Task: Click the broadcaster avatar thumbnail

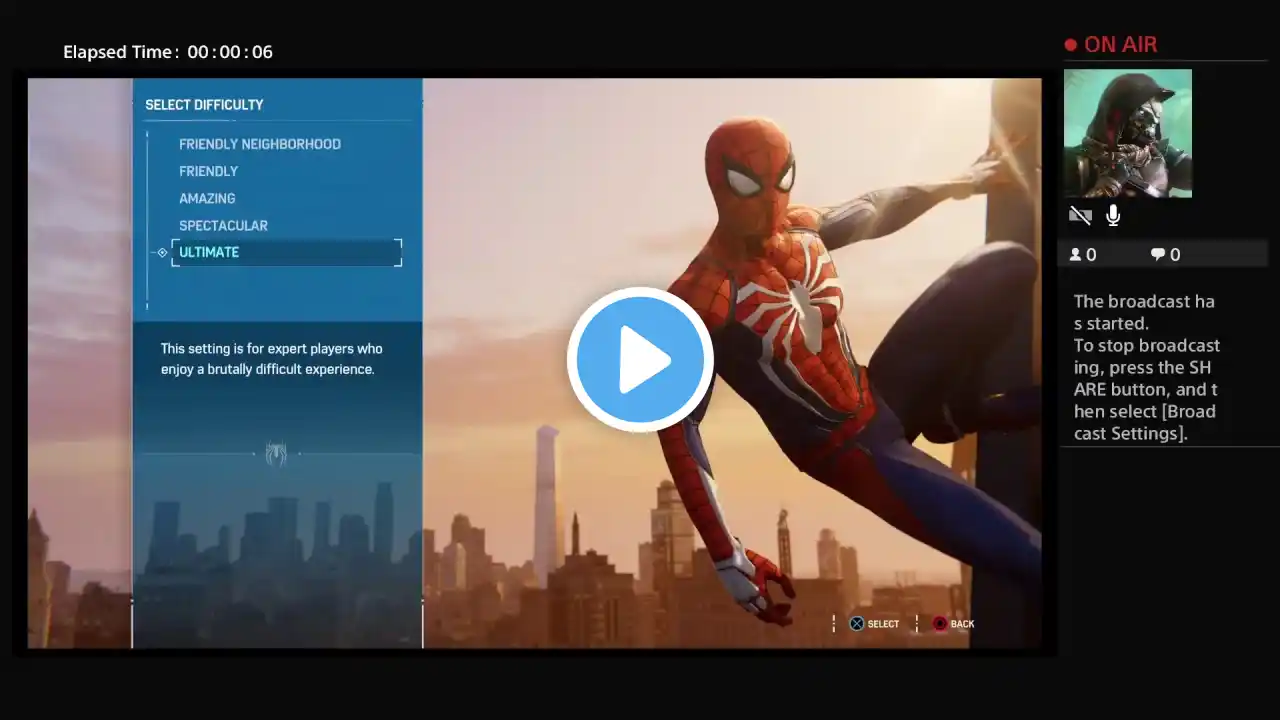Action: [x=1128, y=133]
